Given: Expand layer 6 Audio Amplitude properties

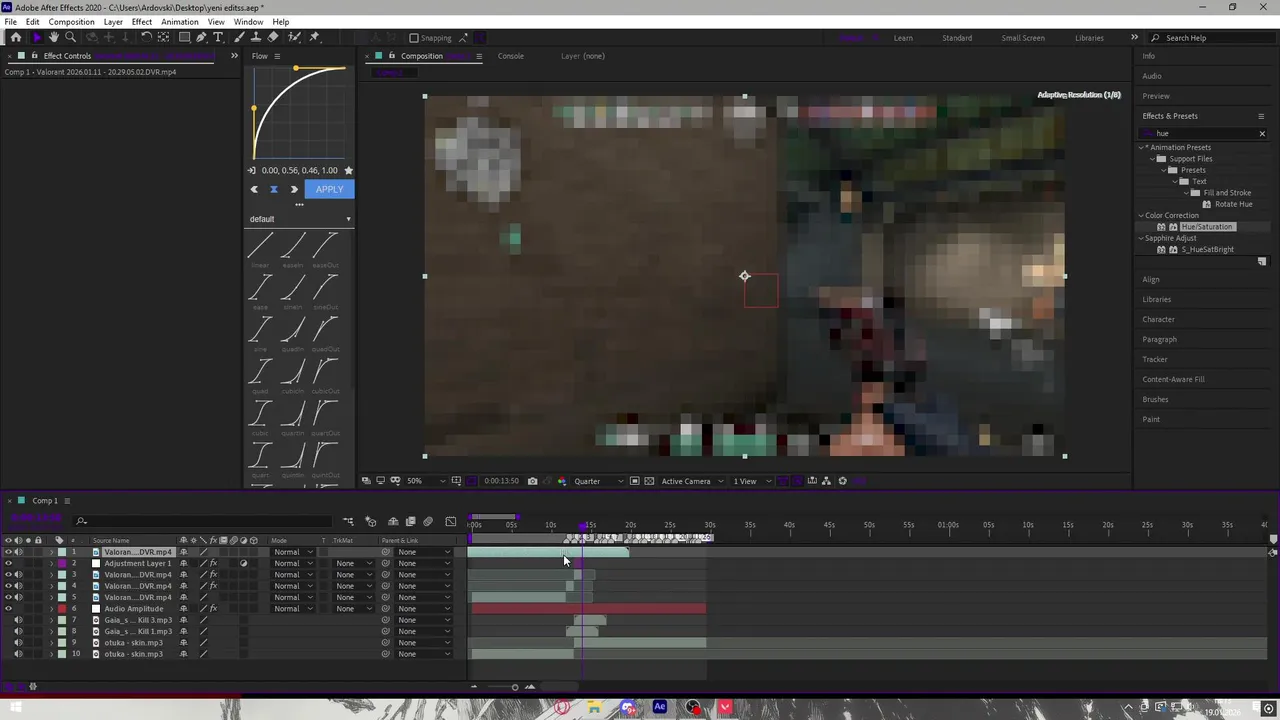Looking at the screenshot, I should pos(51,609).
